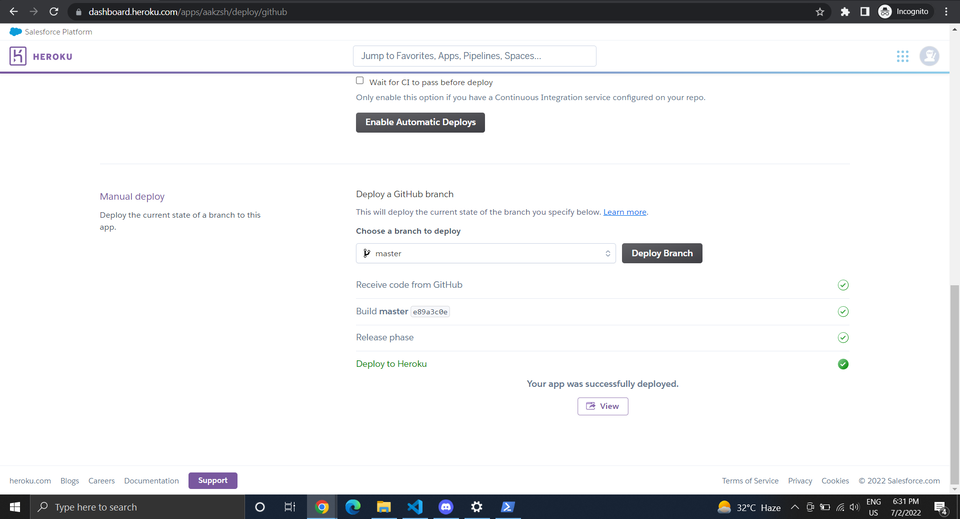
Task: Open Settings gear in the taskbar
Action: pos(476,507)
